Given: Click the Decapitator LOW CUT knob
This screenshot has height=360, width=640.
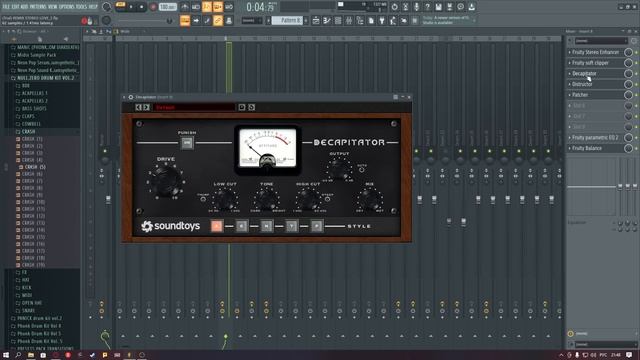Looking at the screenshot, I should (x=225, y=199).
